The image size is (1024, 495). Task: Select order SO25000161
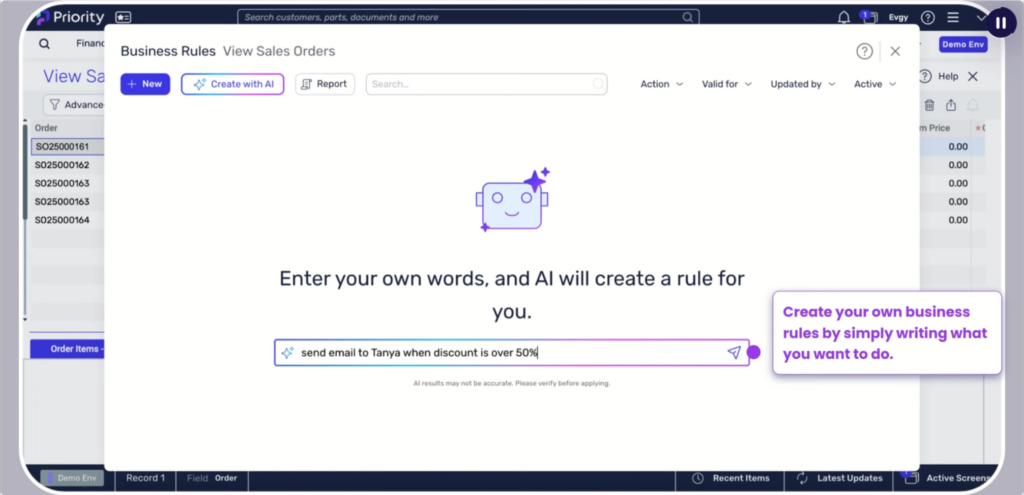point(62,147)
